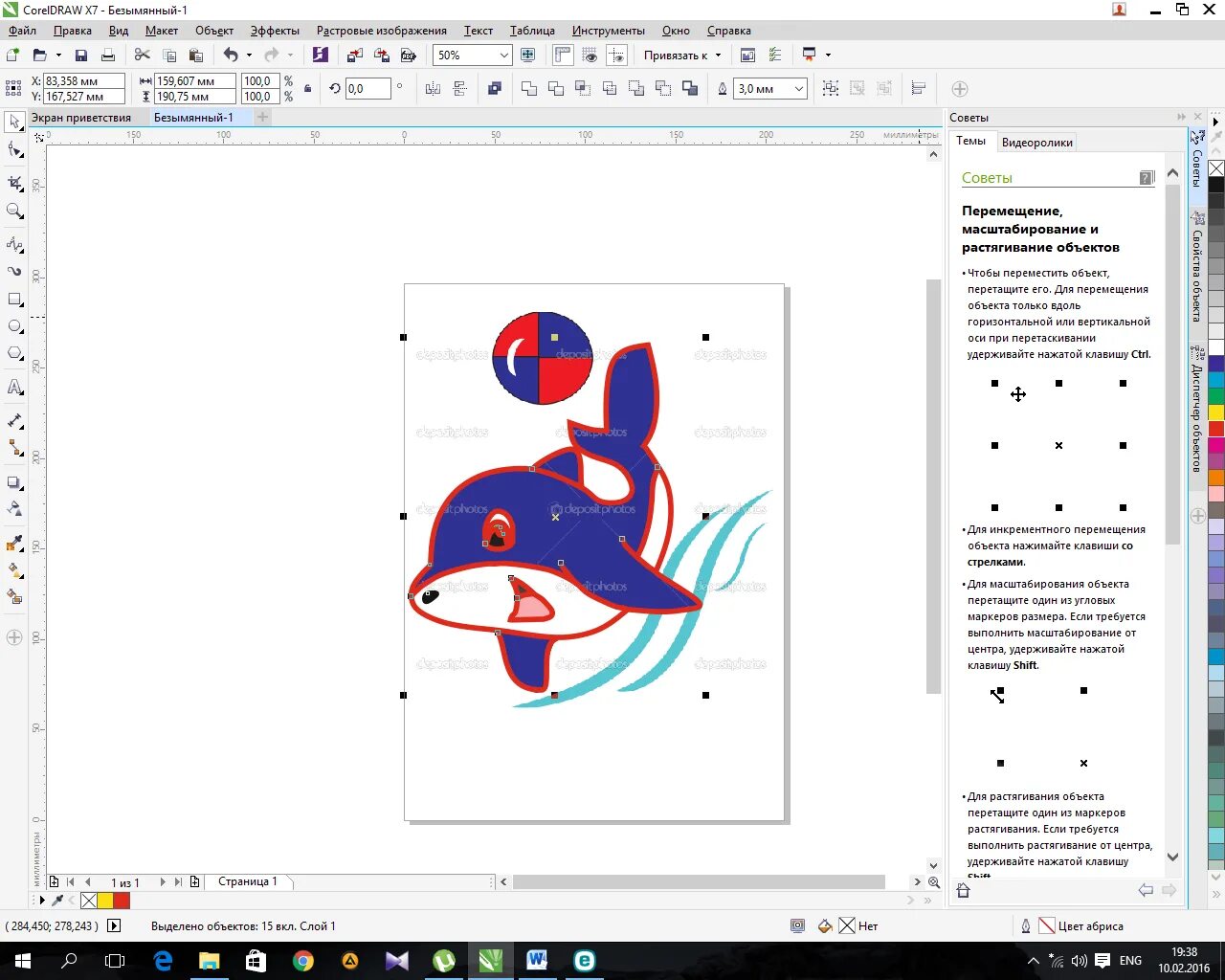Select the Ellipse tool
The image size is (1225, 980).
click(x=14, y=326)
